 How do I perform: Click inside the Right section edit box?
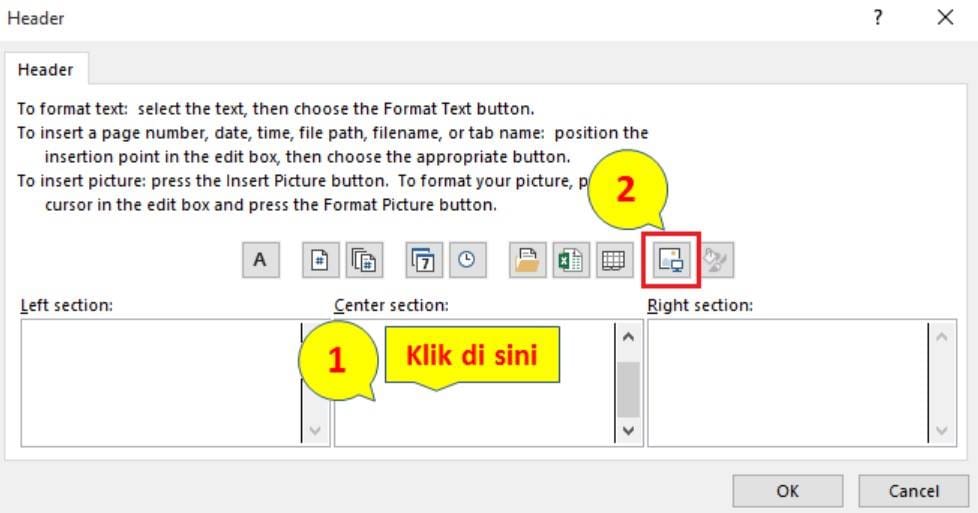[x=787, y=383]
